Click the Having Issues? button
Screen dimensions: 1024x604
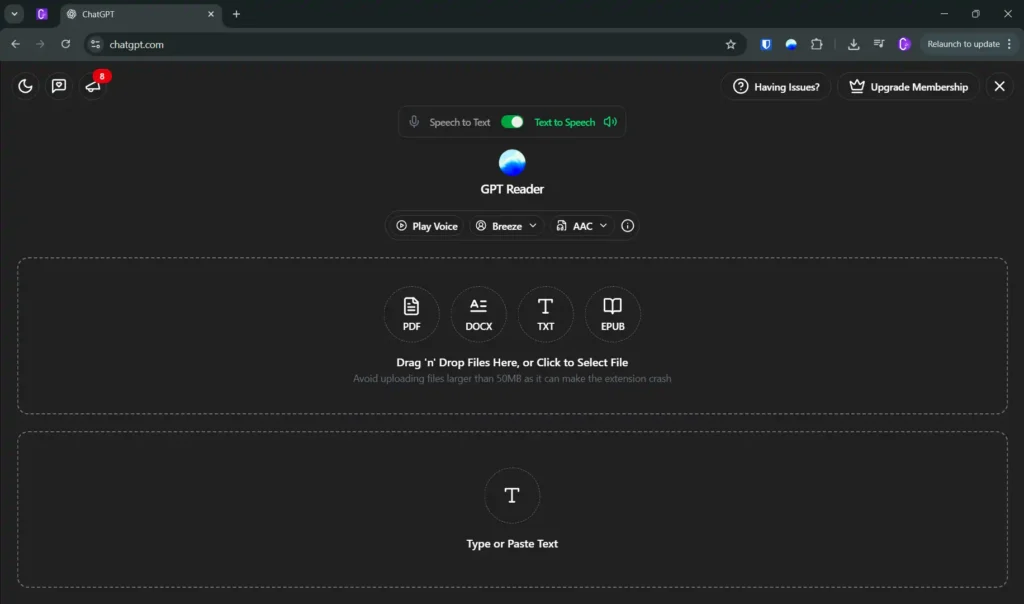(776, 87)
